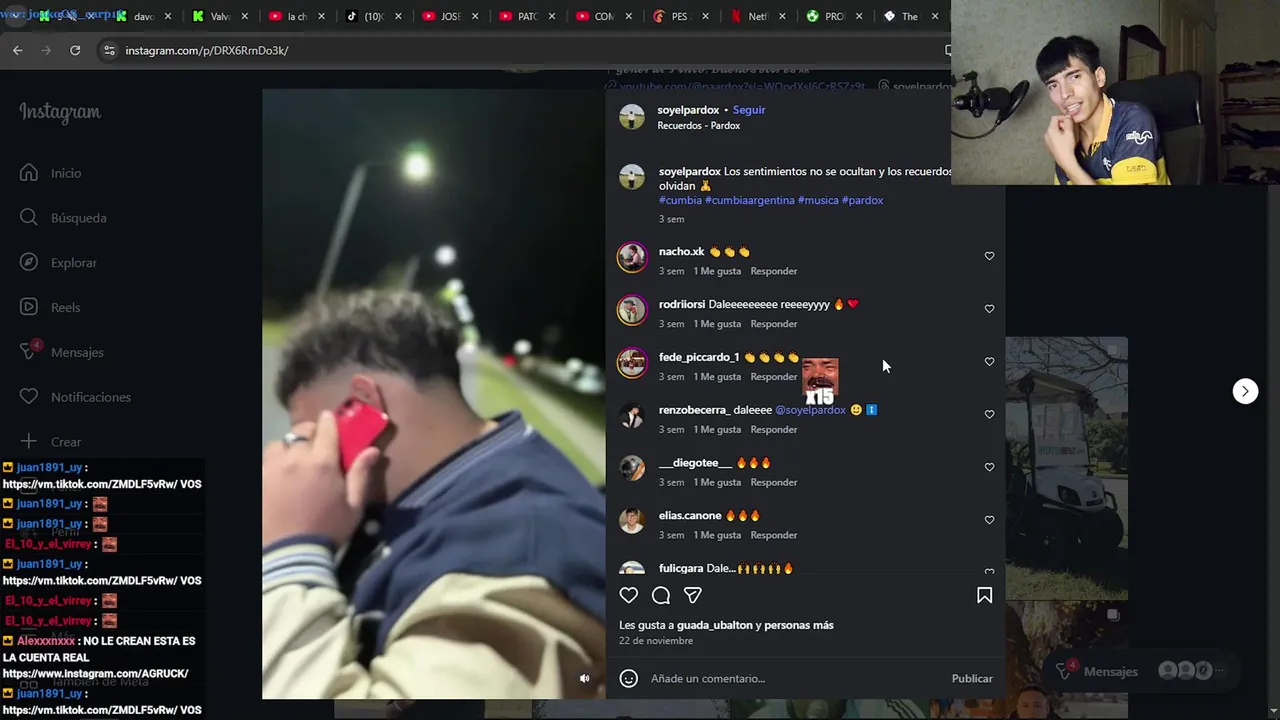
Task: Follow soyelpardox with Seguir link
Action: tap(749, 110)
